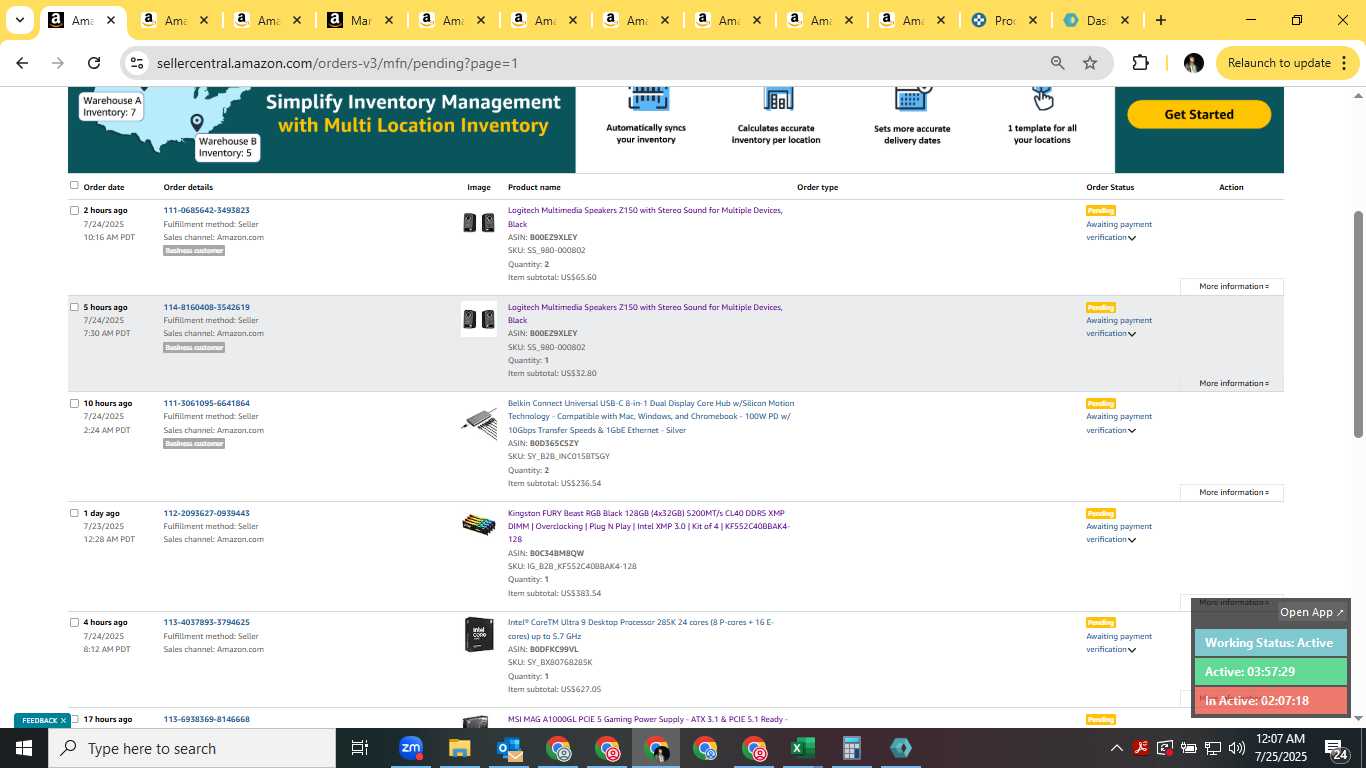The height and width of the screenshot is (768, 1366).
Task: Go back to the previous page
Action: coord(22,63)
